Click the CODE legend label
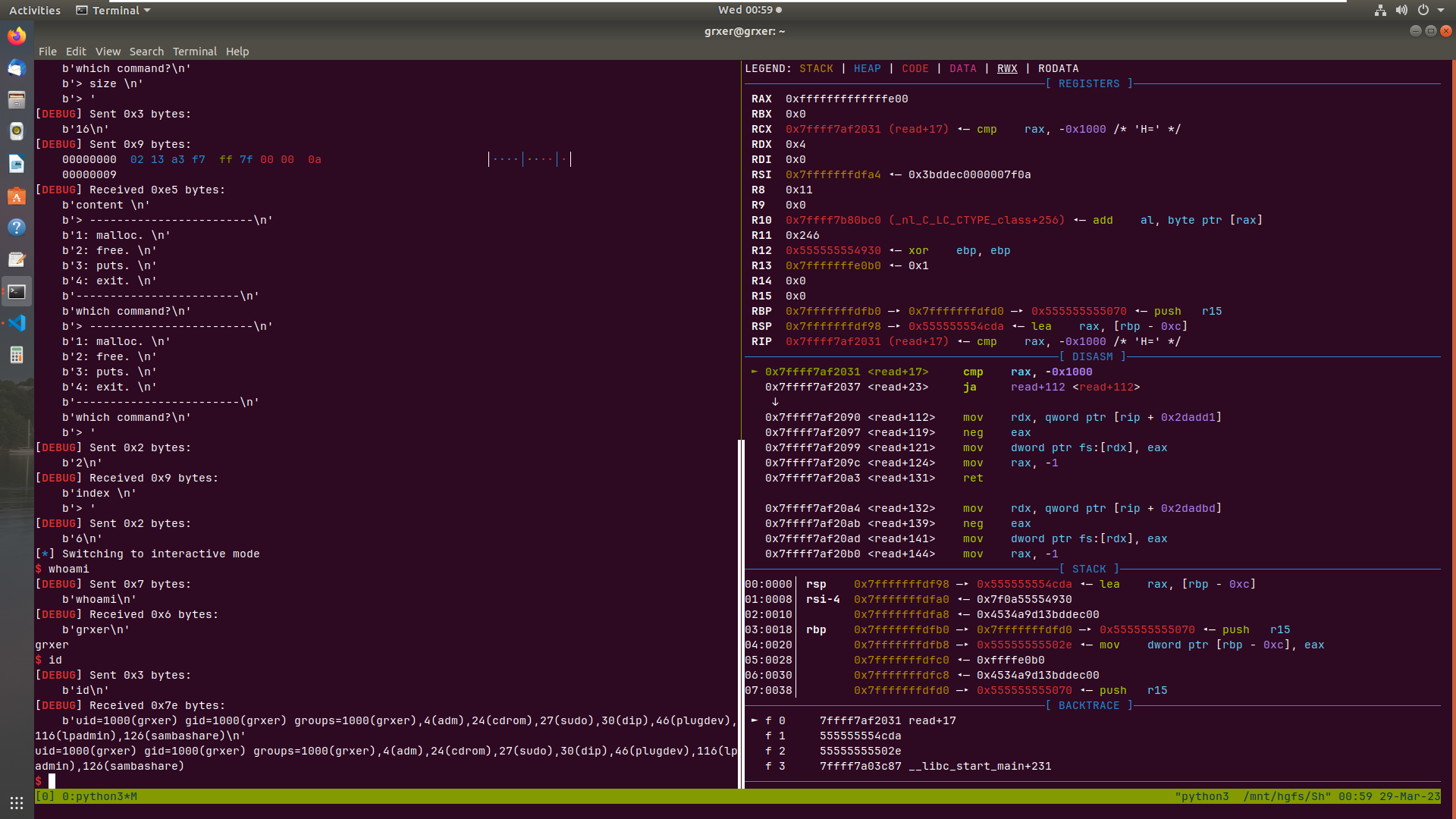The width and height of the screenshot is (1456, 819). (x=915, y=68)
